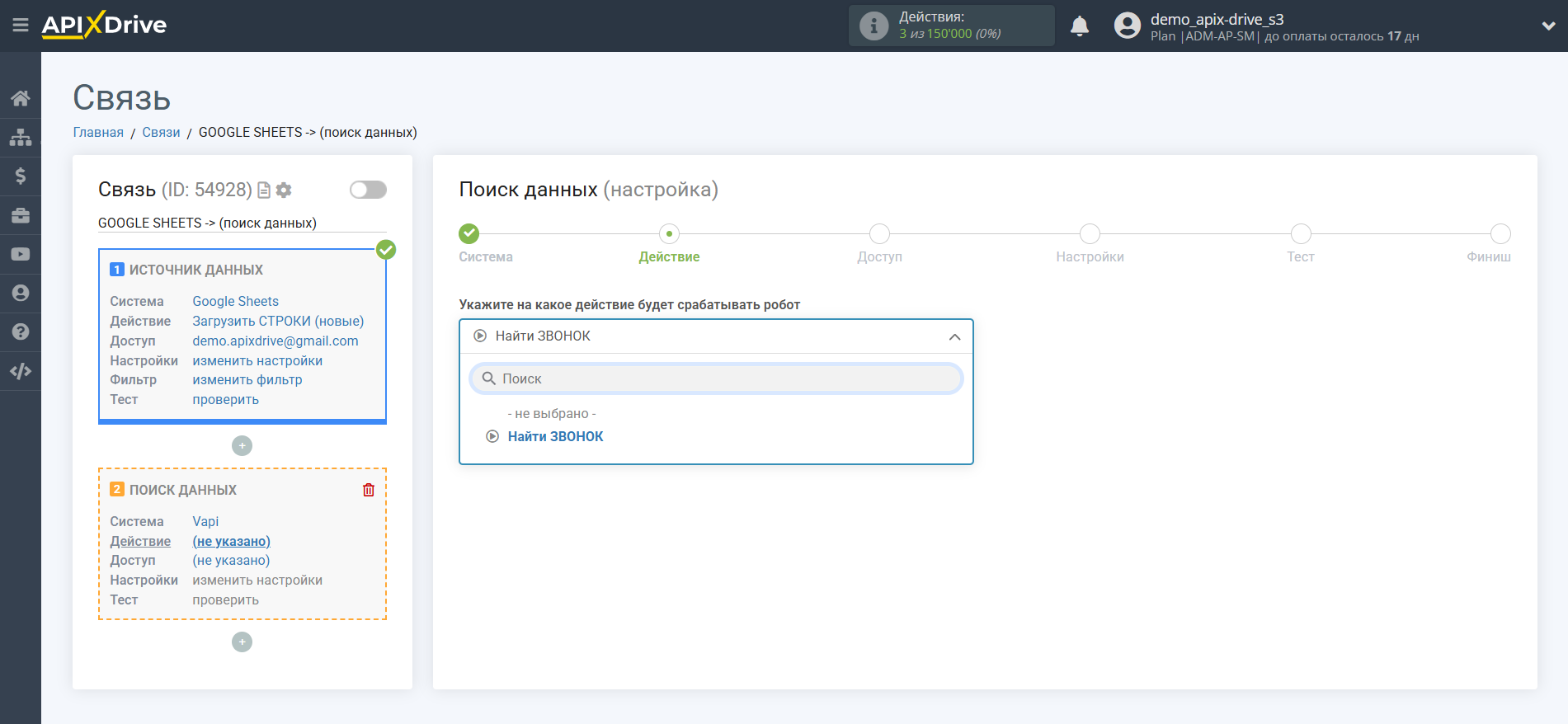Go to the Система step
This screenshot has width=1568, height=724.
tap(469, 234)
